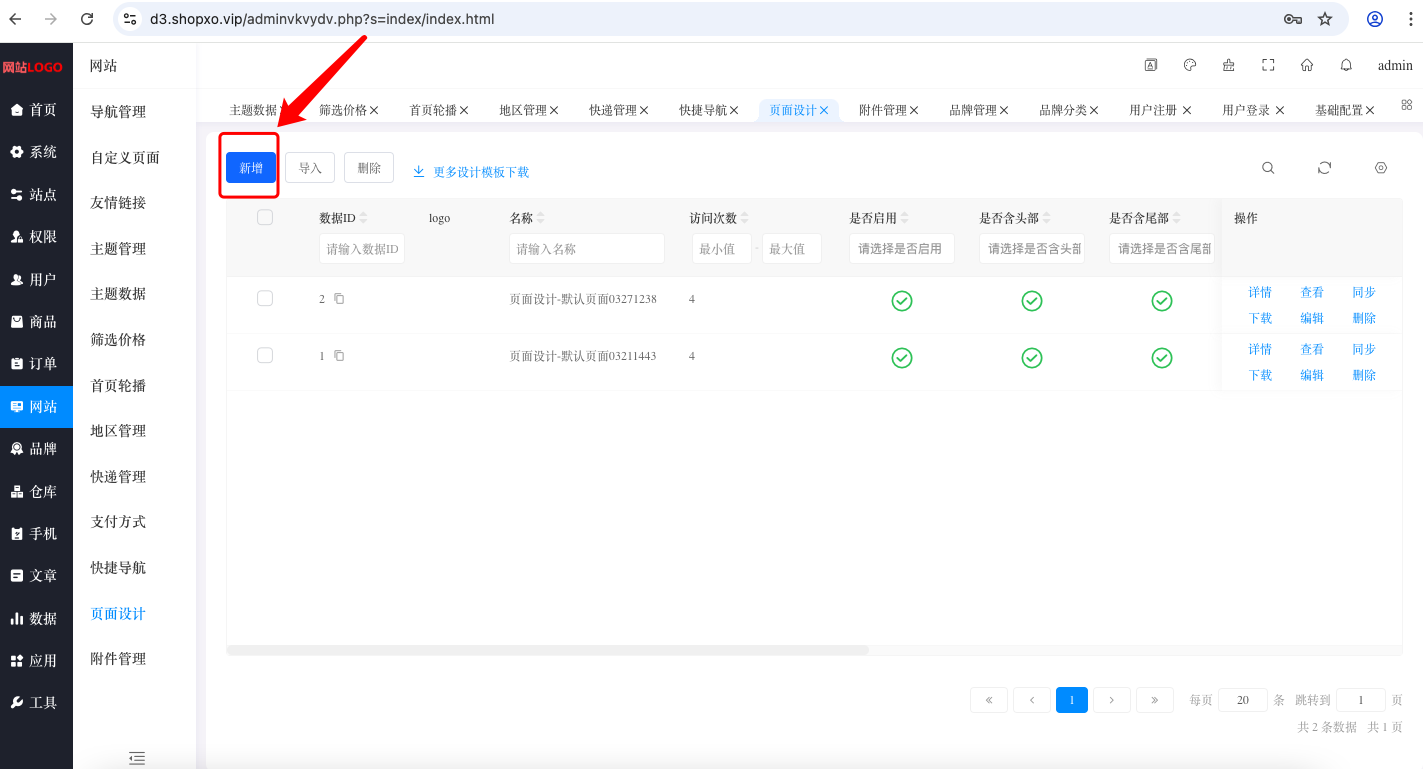Close the 页面设计 tab with X

(x=824, y=110)
